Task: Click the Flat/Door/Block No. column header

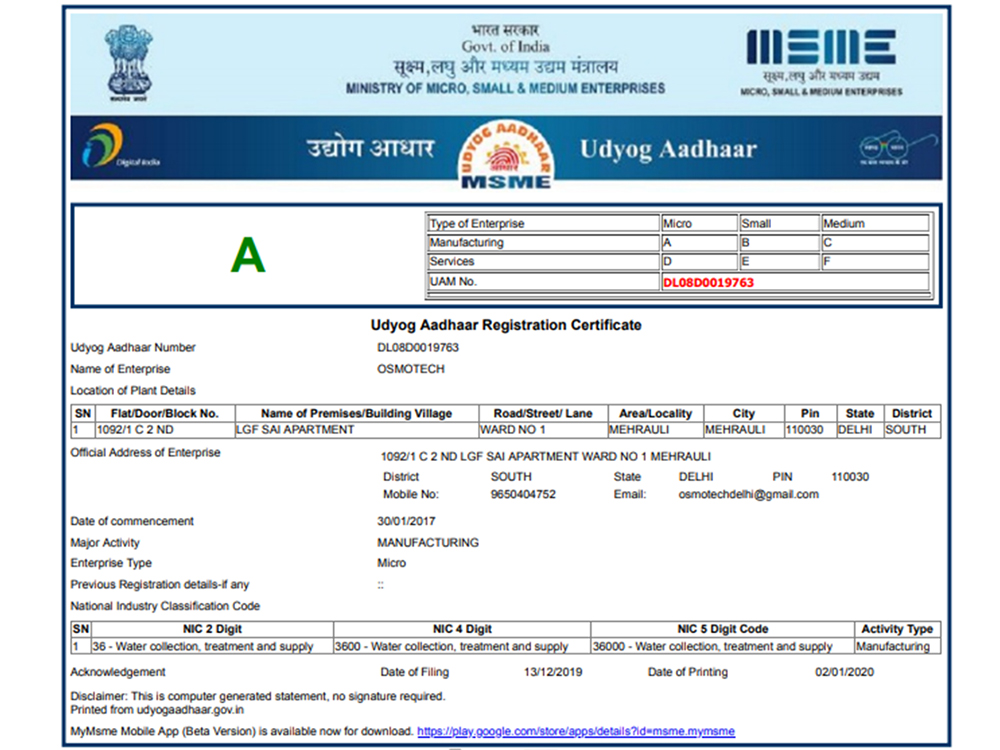Action: 165,413
